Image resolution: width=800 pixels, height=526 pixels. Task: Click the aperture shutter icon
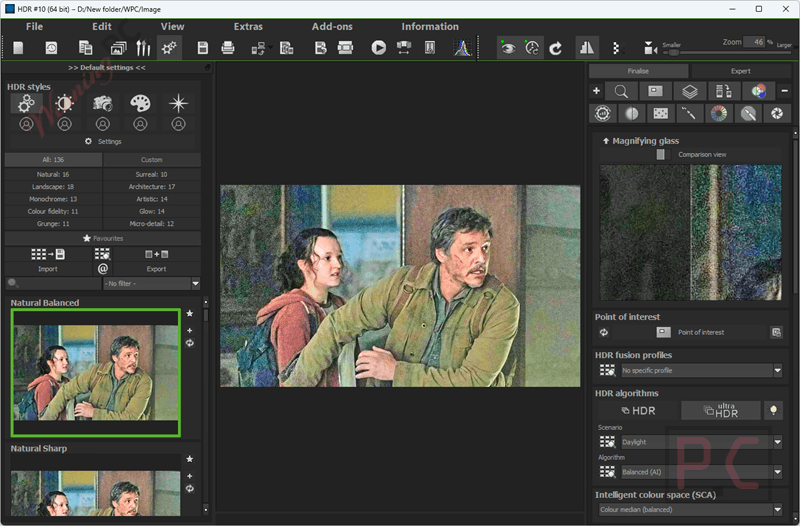[x=777, y=113]
